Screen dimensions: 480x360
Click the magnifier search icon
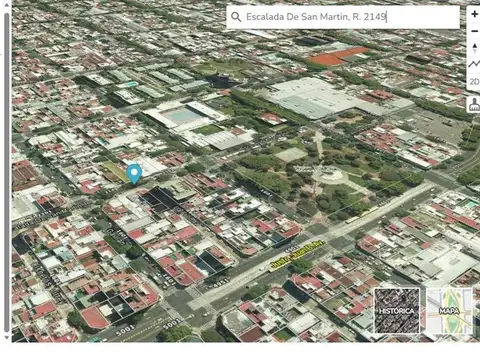tap(236, 17)
